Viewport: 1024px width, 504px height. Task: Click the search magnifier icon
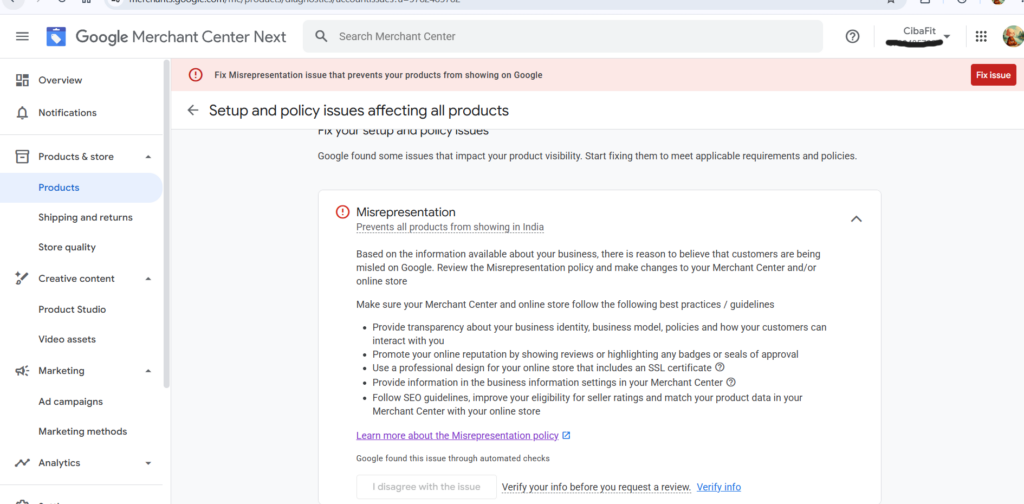(321, 37)
